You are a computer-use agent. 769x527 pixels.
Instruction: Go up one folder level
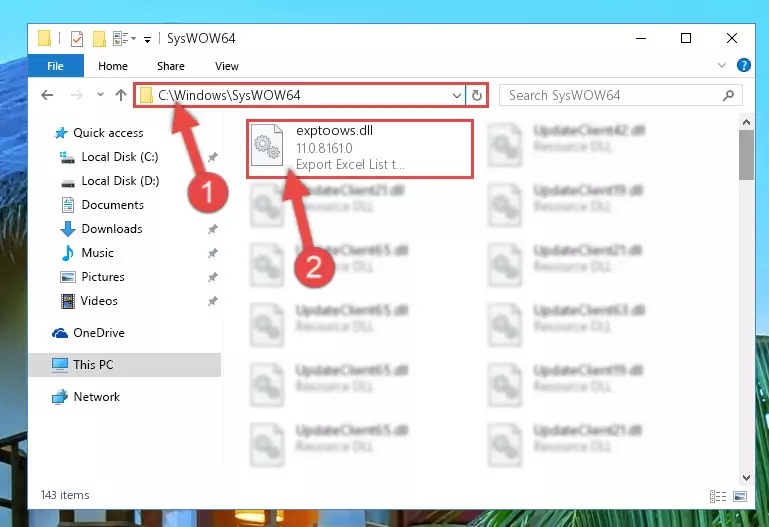121,95
